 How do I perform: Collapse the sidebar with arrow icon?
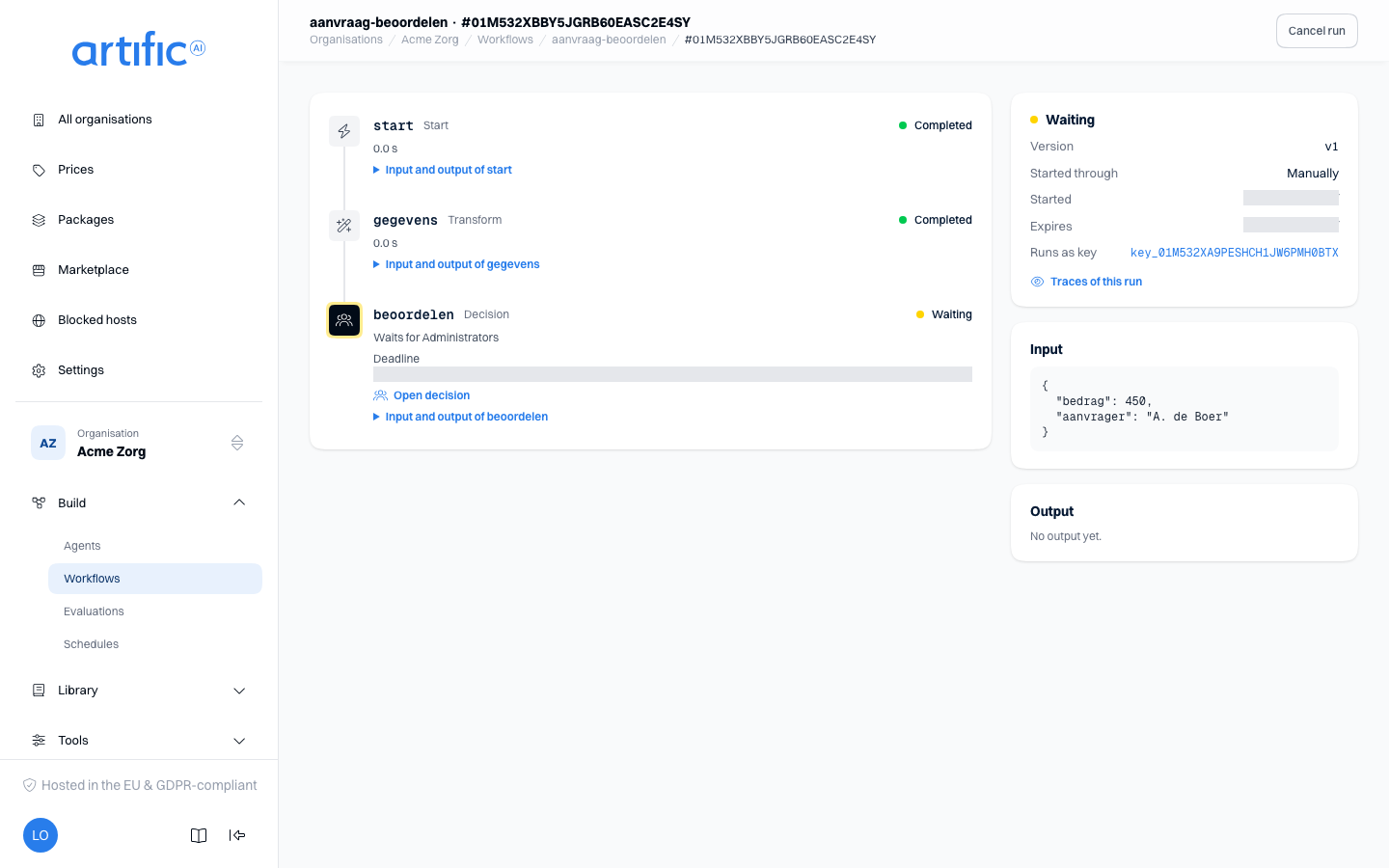tap(237, 835)
